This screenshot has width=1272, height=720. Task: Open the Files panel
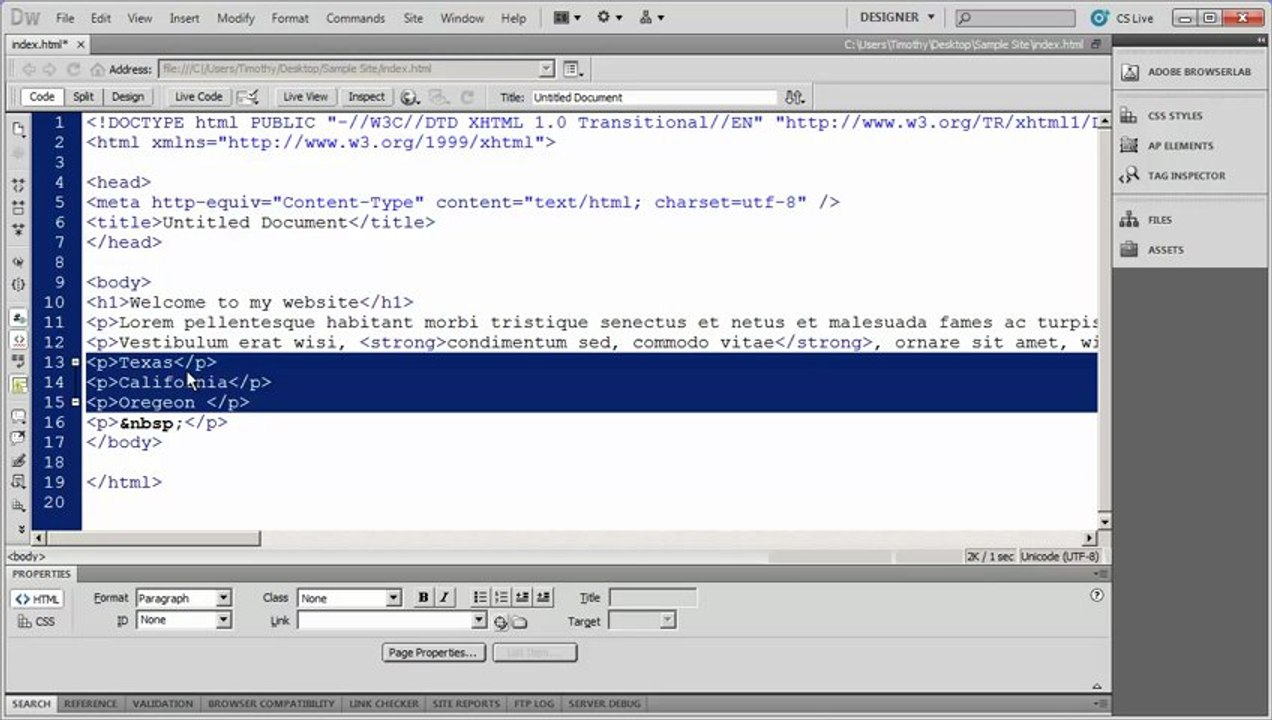1147,220
